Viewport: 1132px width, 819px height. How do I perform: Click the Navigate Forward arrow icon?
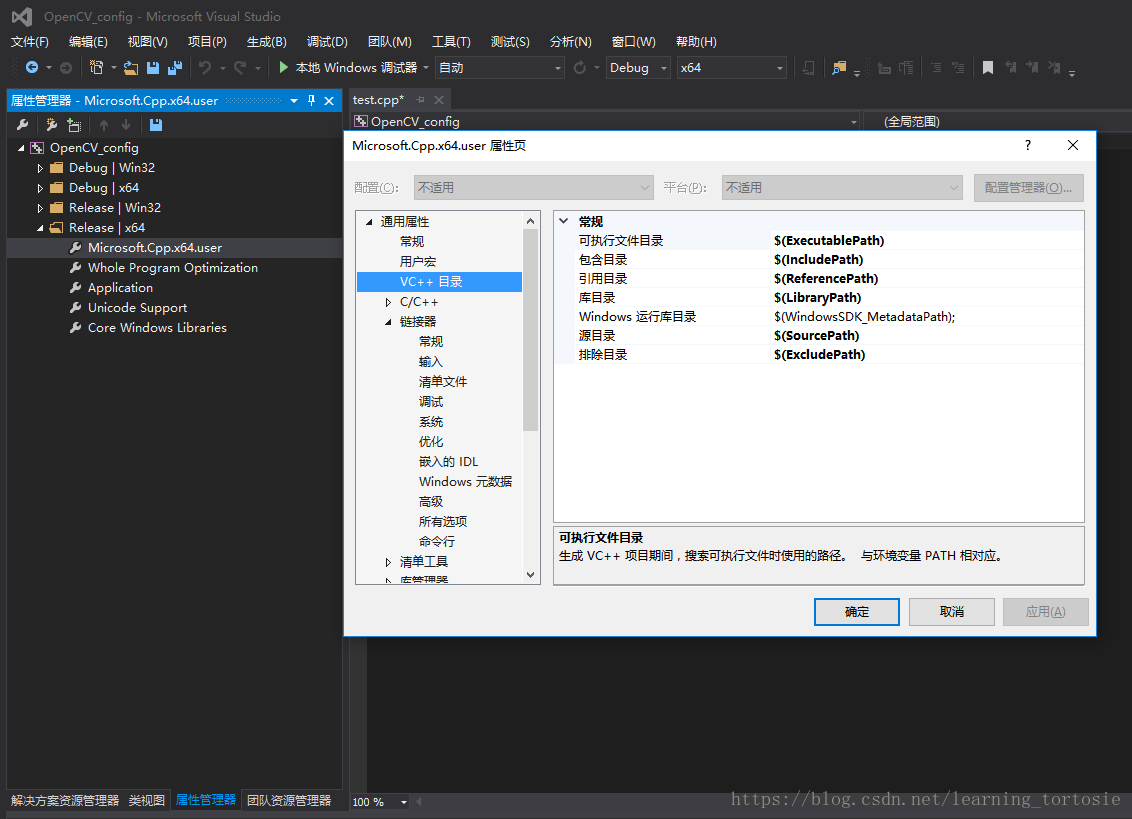pos(66,68)
